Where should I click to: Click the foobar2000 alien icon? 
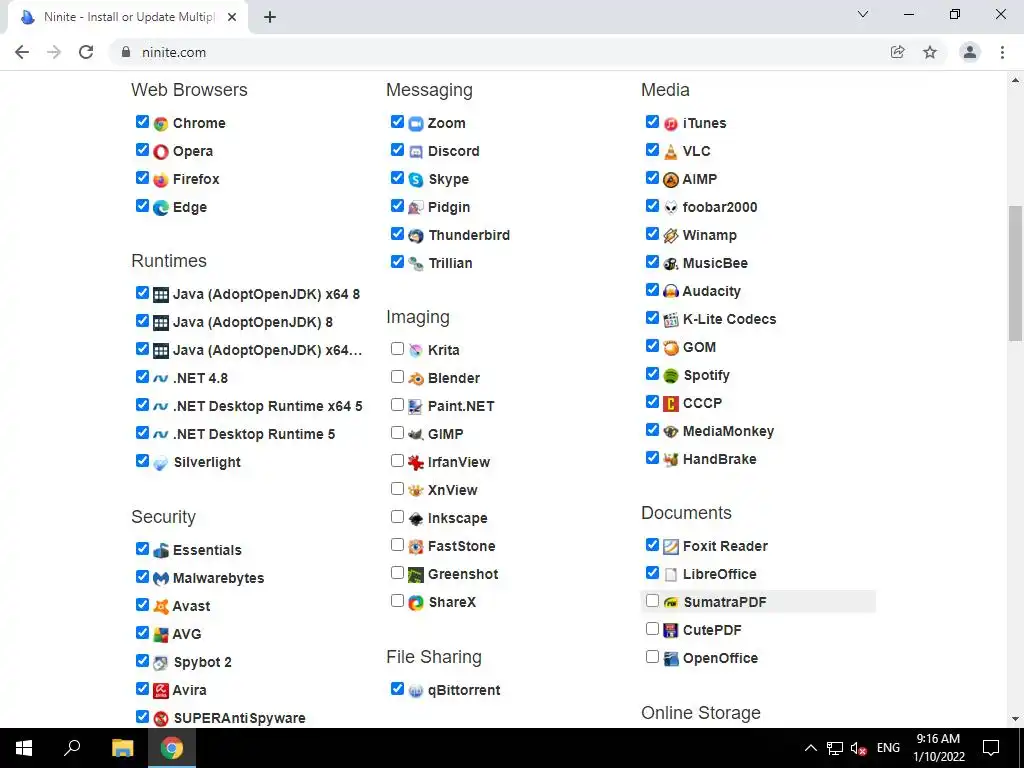pyautogui.click(x=671, y=208)
